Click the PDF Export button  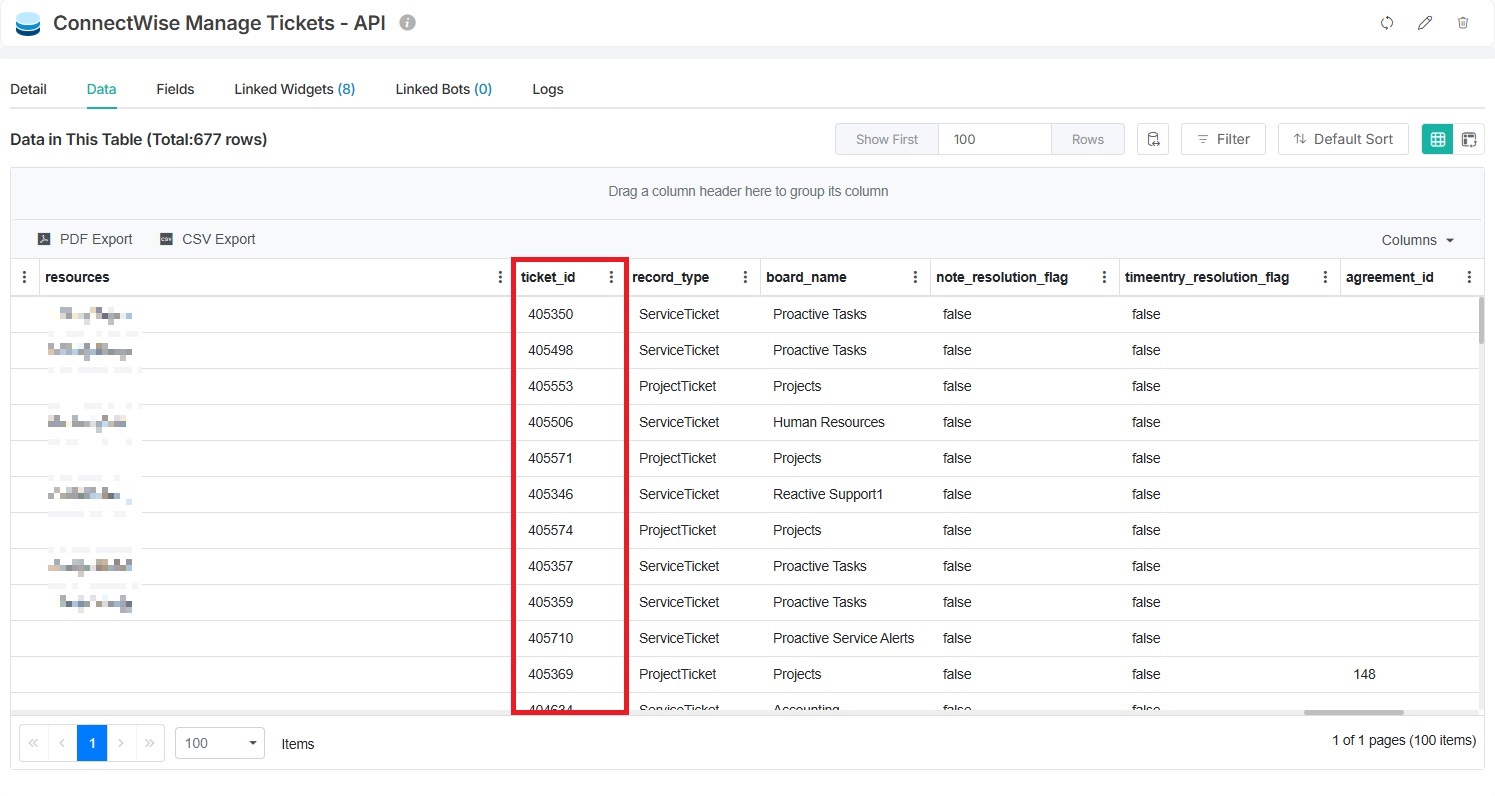(85, 239)
